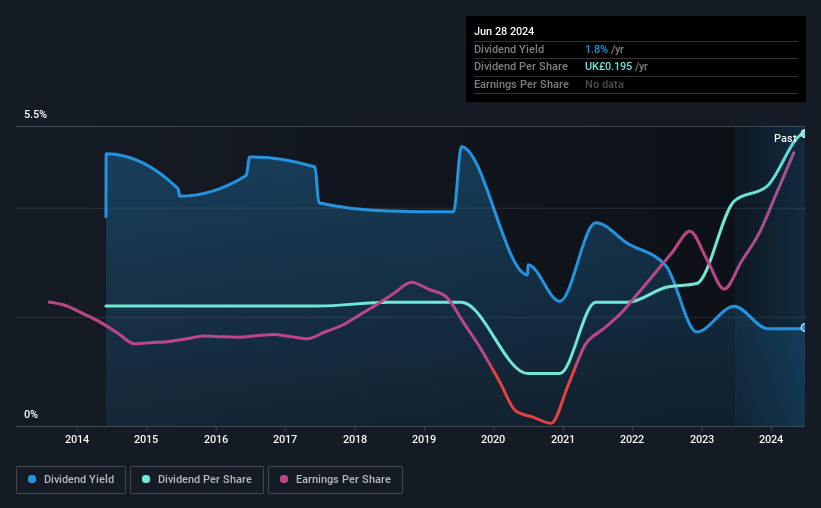821x508 pixels.
Task: Click the blue Dividend Yield legend dot
Action: [32, 479]
